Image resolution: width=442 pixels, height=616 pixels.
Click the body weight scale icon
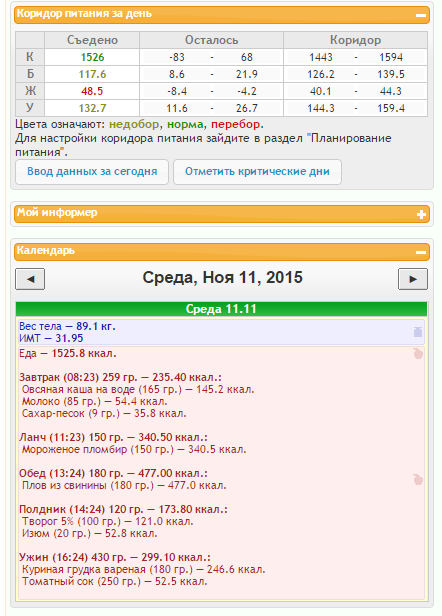click(x=418, y=332)
